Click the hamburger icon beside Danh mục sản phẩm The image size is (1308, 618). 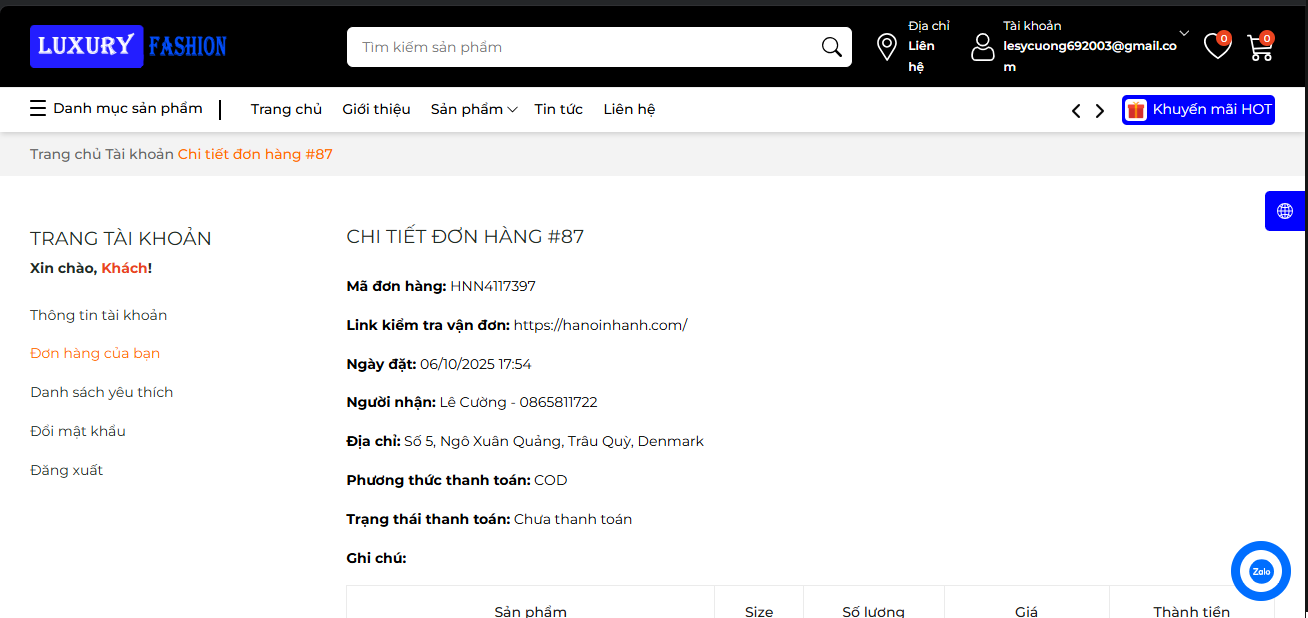click(37, 108)
